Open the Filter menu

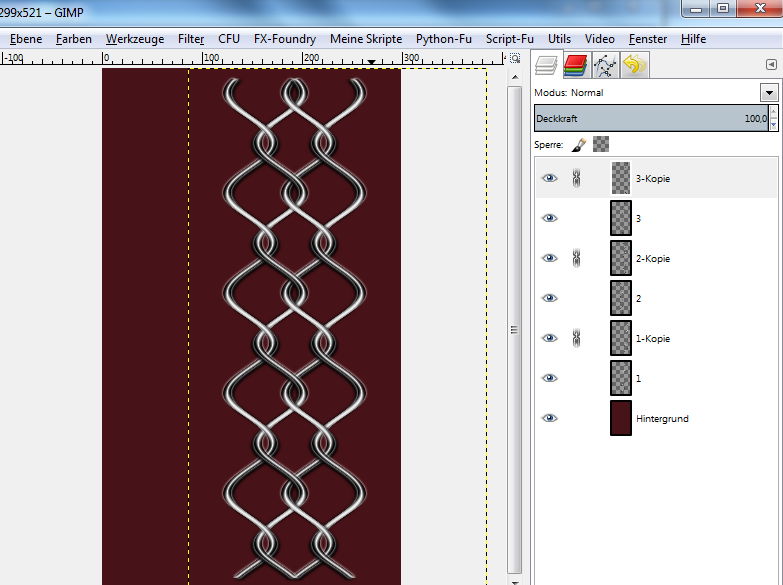(x=191, y=39)
